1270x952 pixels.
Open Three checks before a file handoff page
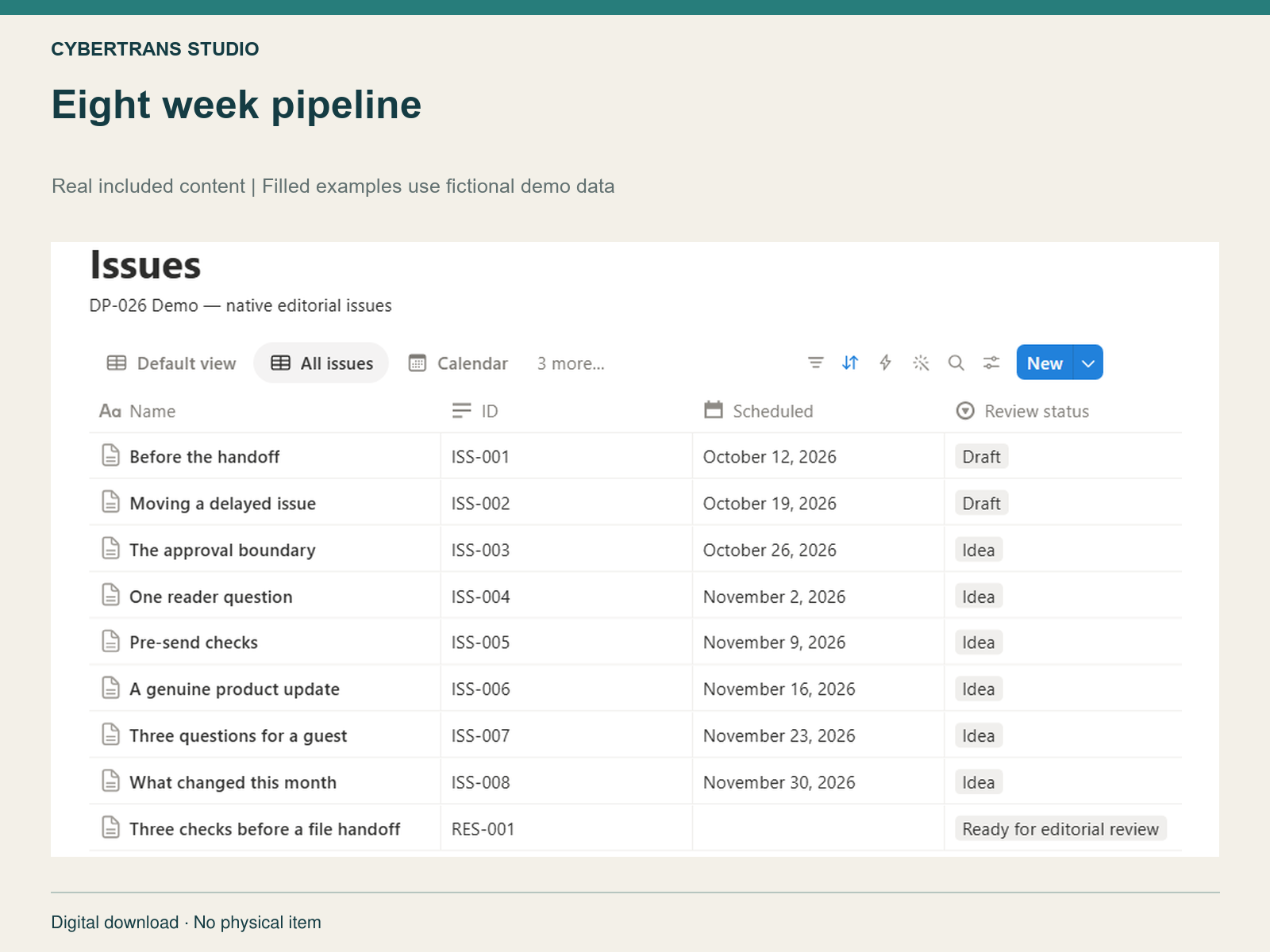tap(264, 829)
